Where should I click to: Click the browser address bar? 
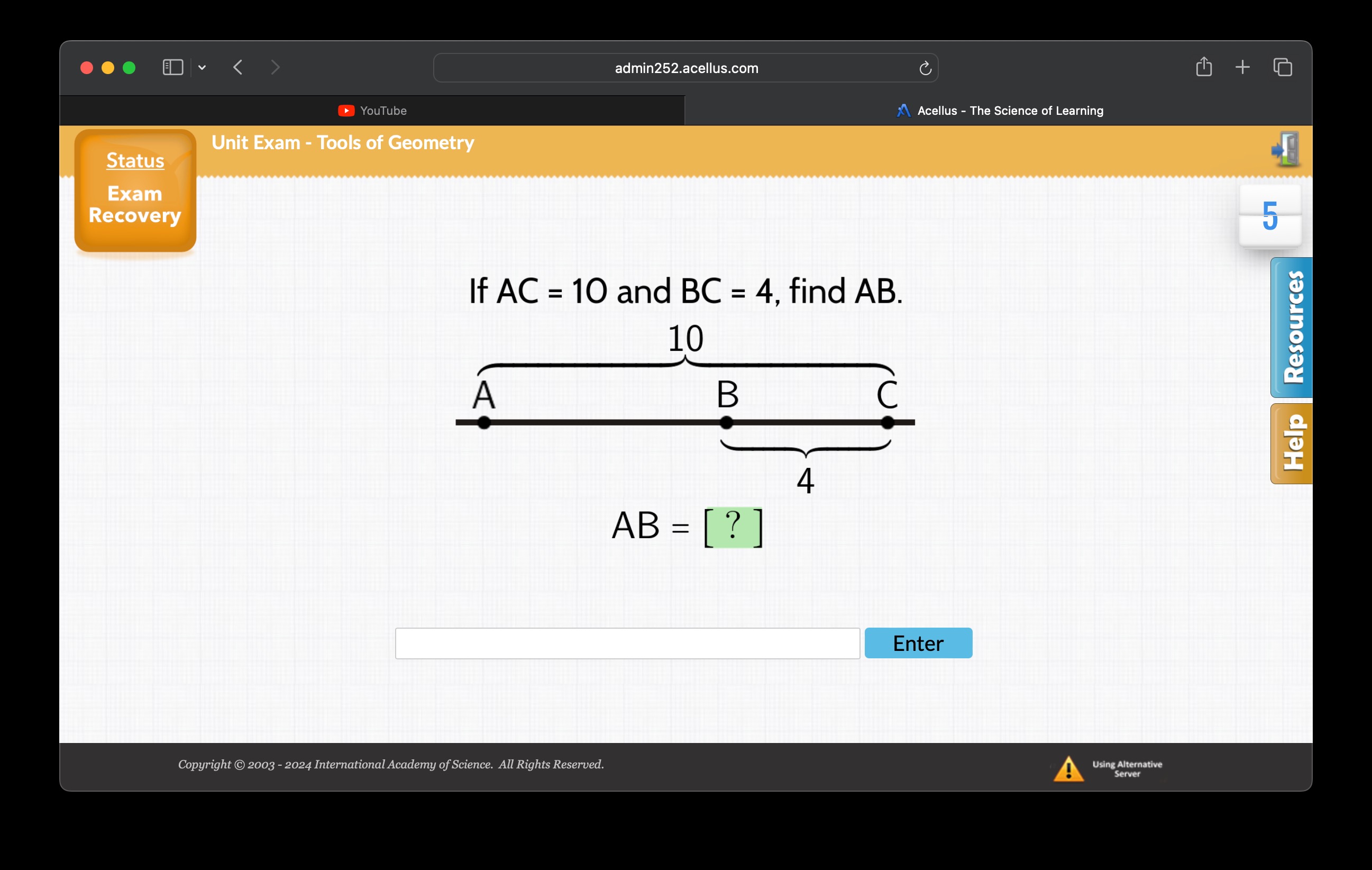point(686,67)
